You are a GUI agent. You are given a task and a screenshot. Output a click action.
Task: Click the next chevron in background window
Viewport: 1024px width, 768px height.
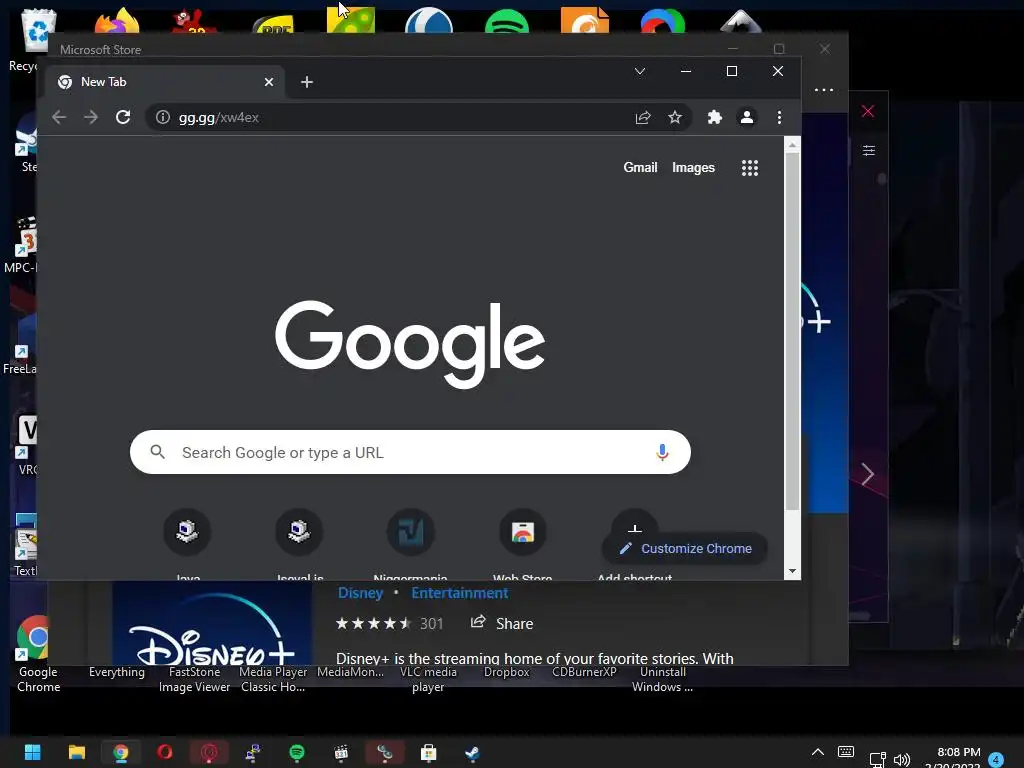(x=867, y=474)
